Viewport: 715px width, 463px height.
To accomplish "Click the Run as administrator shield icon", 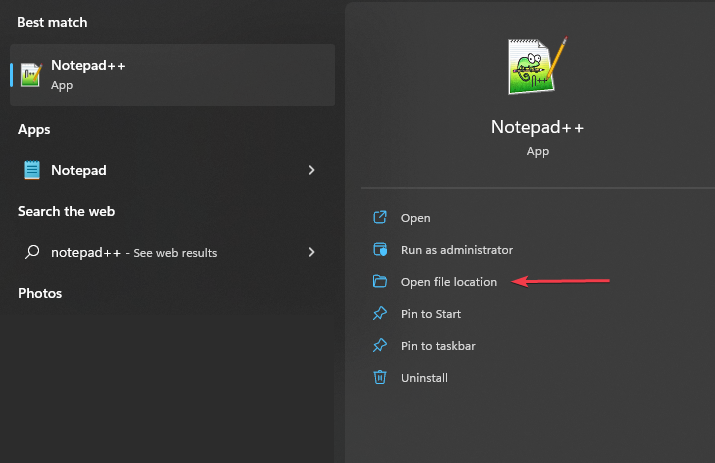I will (380, 250).
